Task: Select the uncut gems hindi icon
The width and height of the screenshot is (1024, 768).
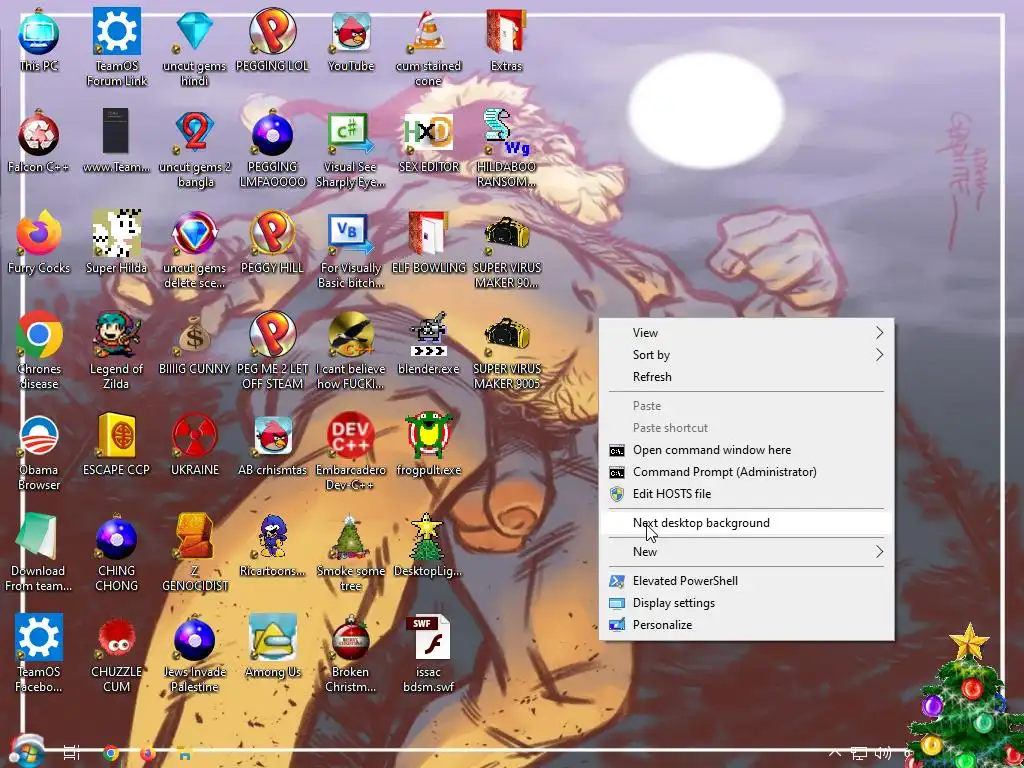Action: pyautogui.click(x=194, y=47)
